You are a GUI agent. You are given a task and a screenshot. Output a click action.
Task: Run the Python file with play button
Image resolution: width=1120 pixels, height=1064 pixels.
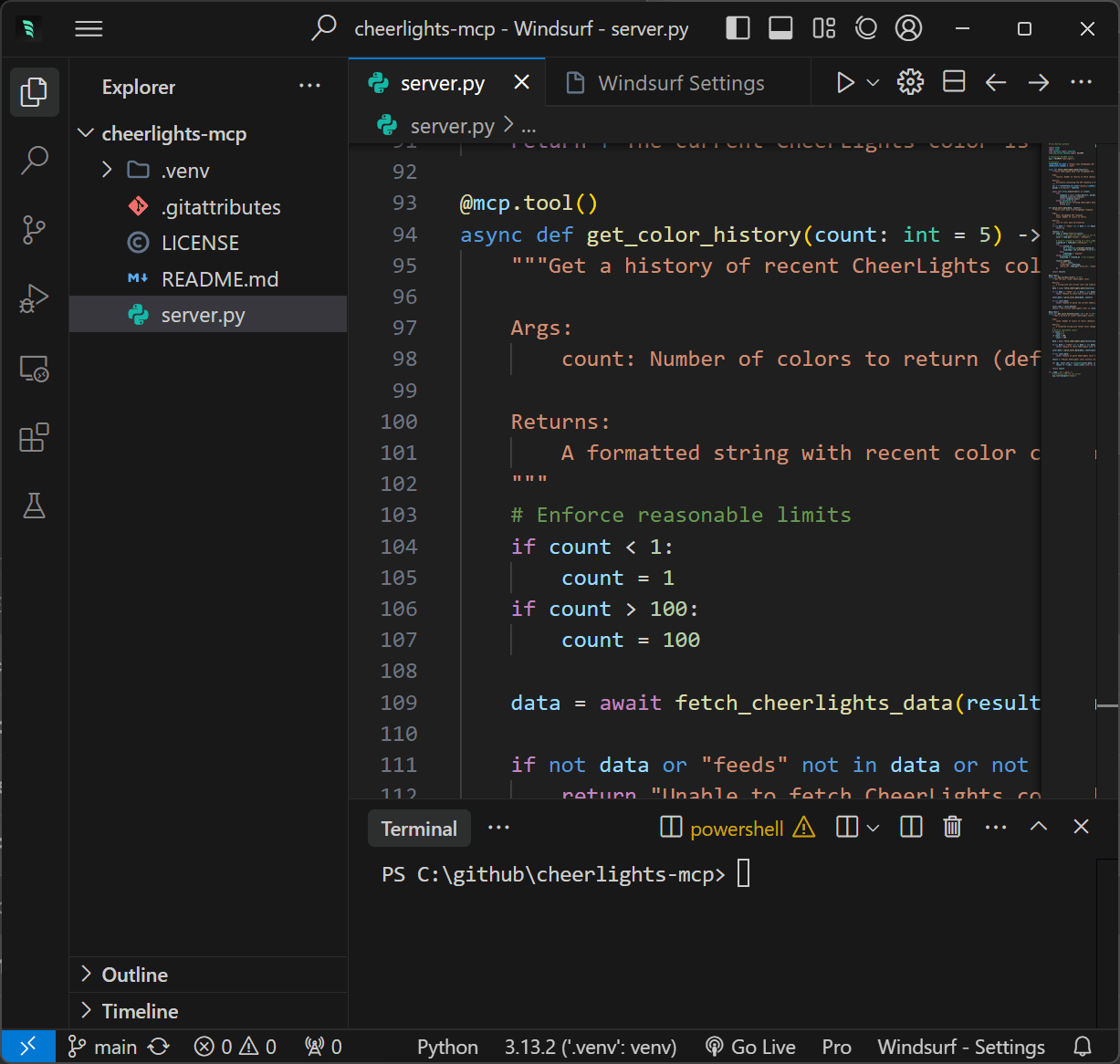click(x=845, y=82)
